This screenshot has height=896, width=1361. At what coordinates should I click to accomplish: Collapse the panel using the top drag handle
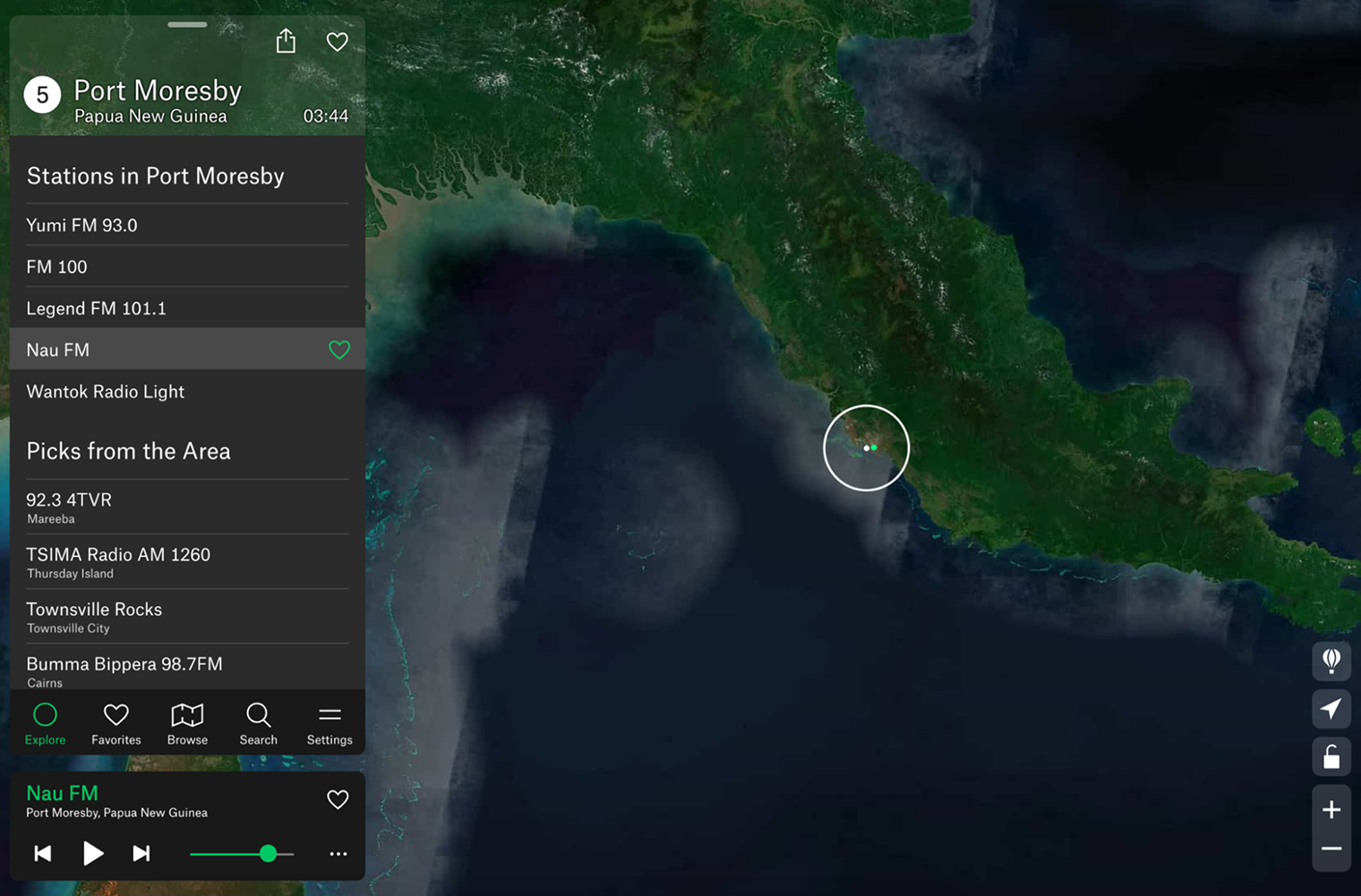(187, 25)
